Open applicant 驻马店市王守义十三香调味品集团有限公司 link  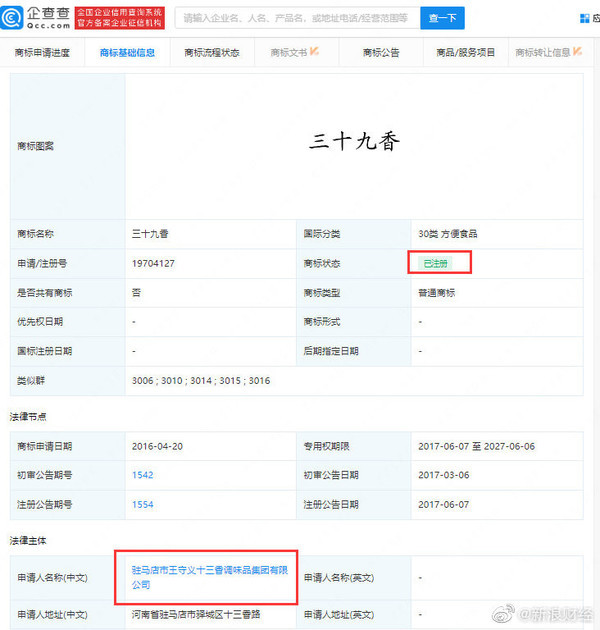pos(210,577)
